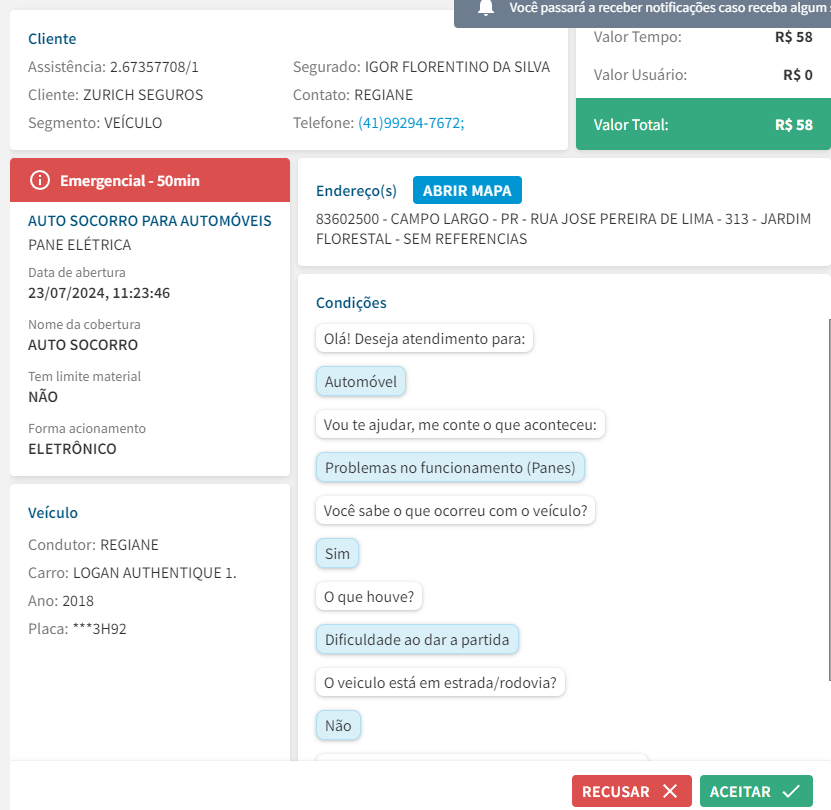Click the Condições panel scrollbar
The width and height of the screenshot is (831, 810).
[829, 499]
